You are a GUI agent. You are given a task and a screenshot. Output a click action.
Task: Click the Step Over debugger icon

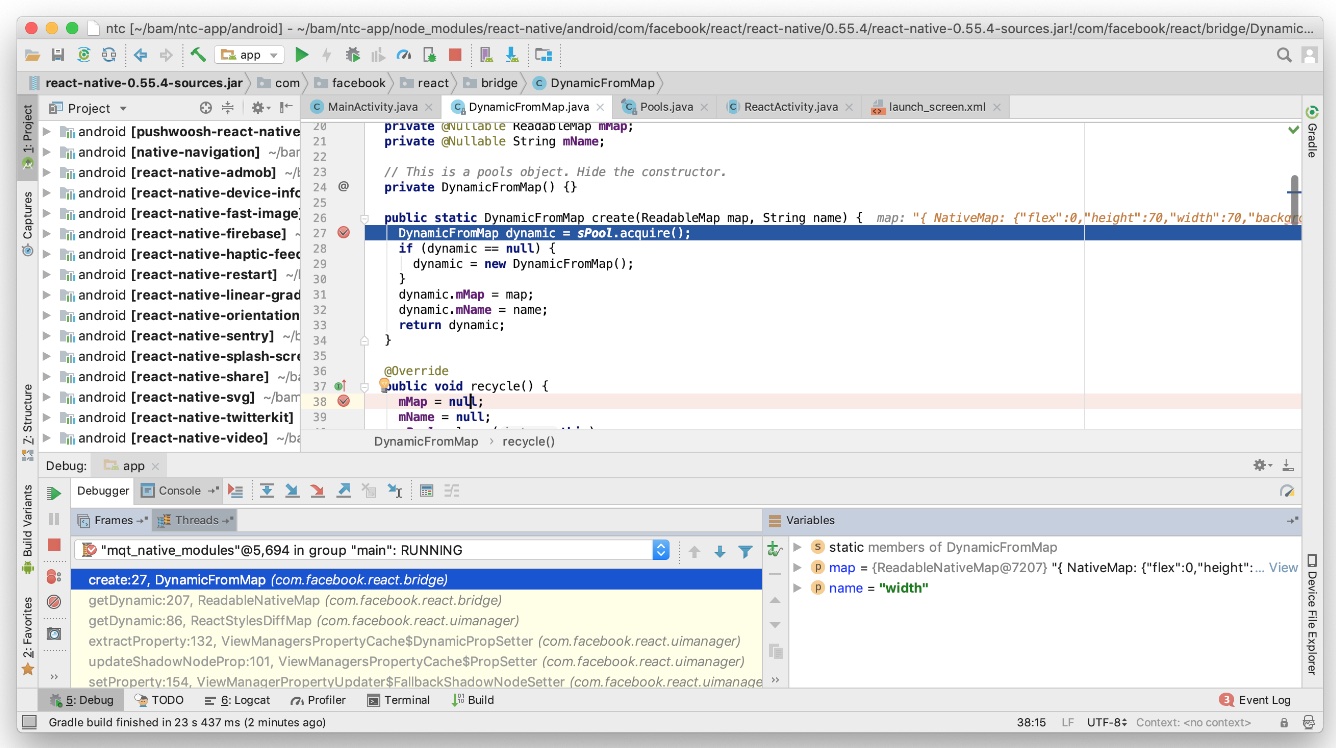point(267,491)
